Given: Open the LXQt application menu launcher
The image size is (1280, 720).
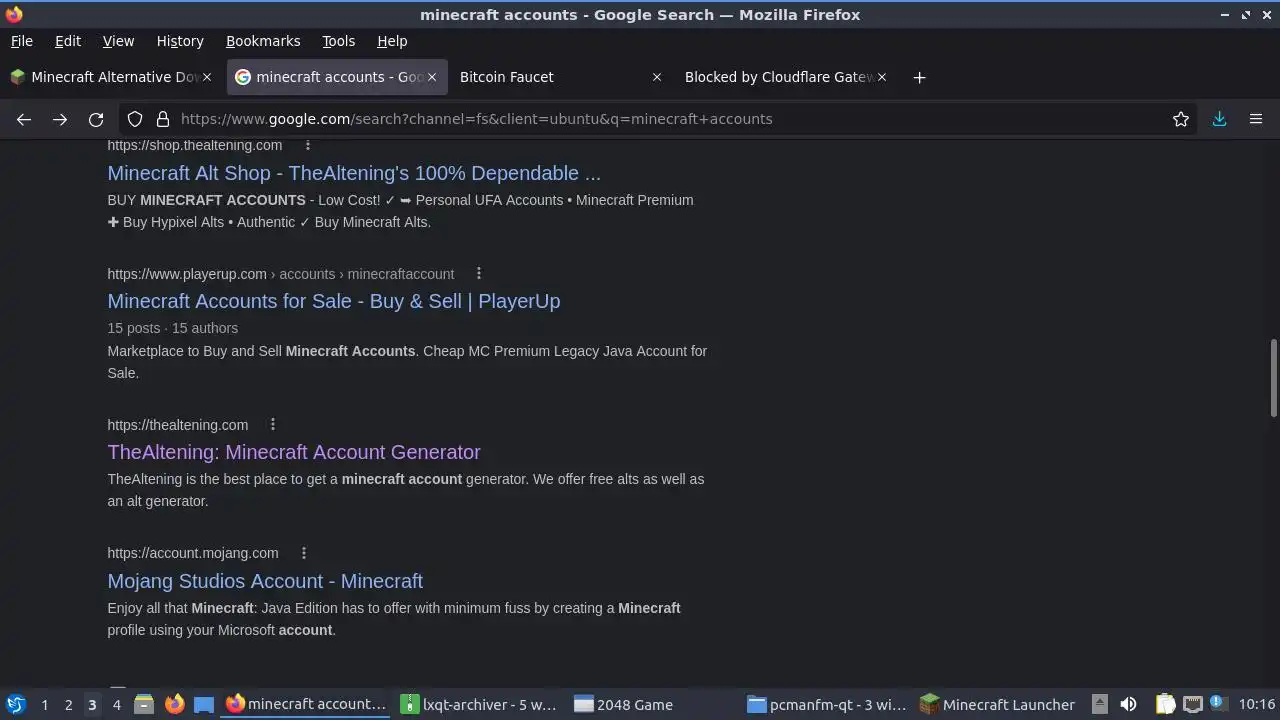Looking at the screenshot, I should [x=15, y=704].
